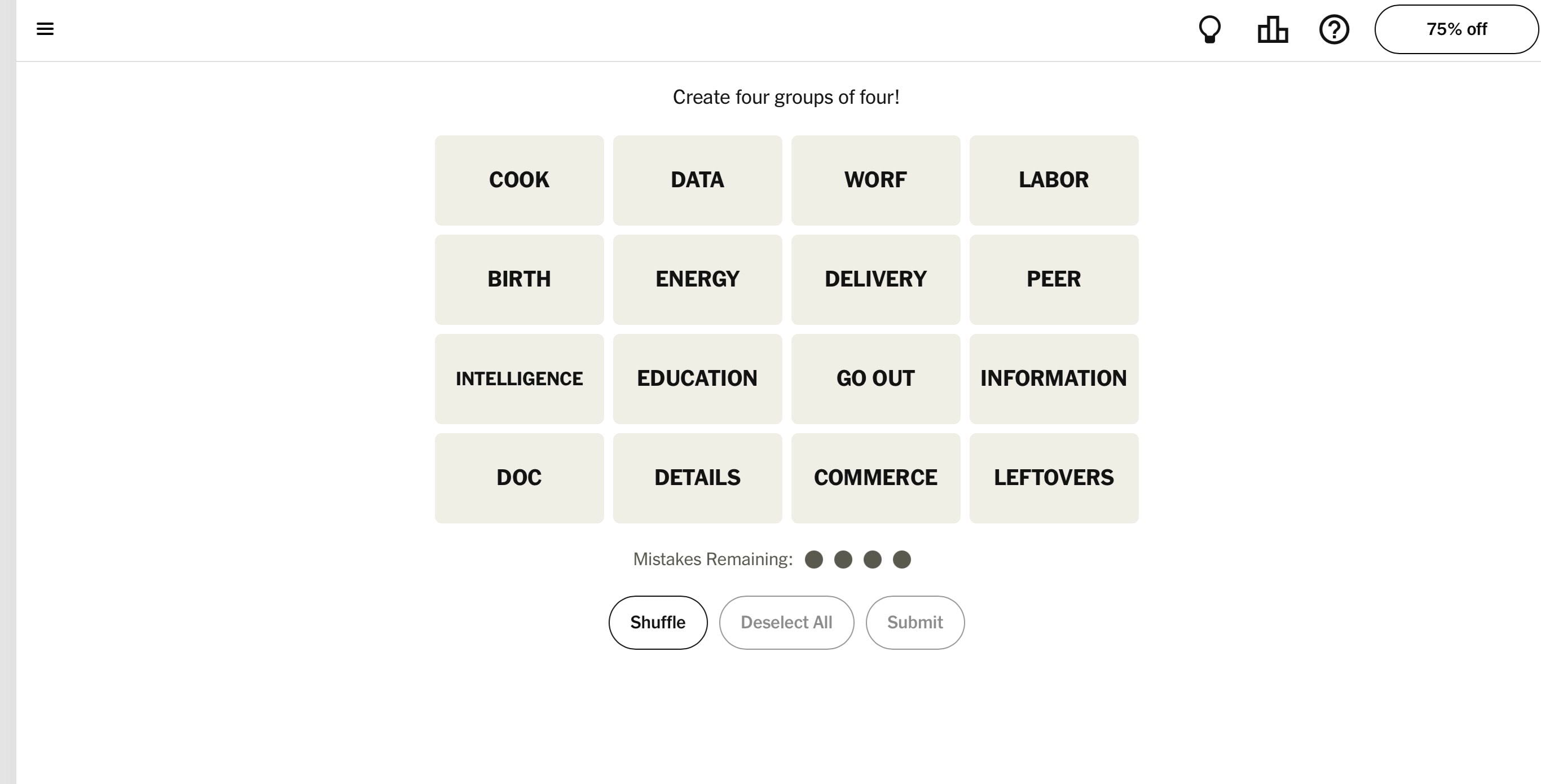Tap the PEER word tile
This screenshot has height=784, width=1541.
[x=1054, y=279]
